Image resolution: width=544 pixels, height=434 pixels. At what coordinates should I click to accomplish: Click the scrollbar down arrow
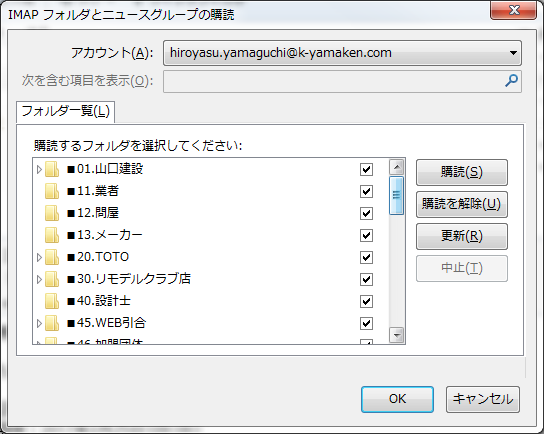(397, 335)
